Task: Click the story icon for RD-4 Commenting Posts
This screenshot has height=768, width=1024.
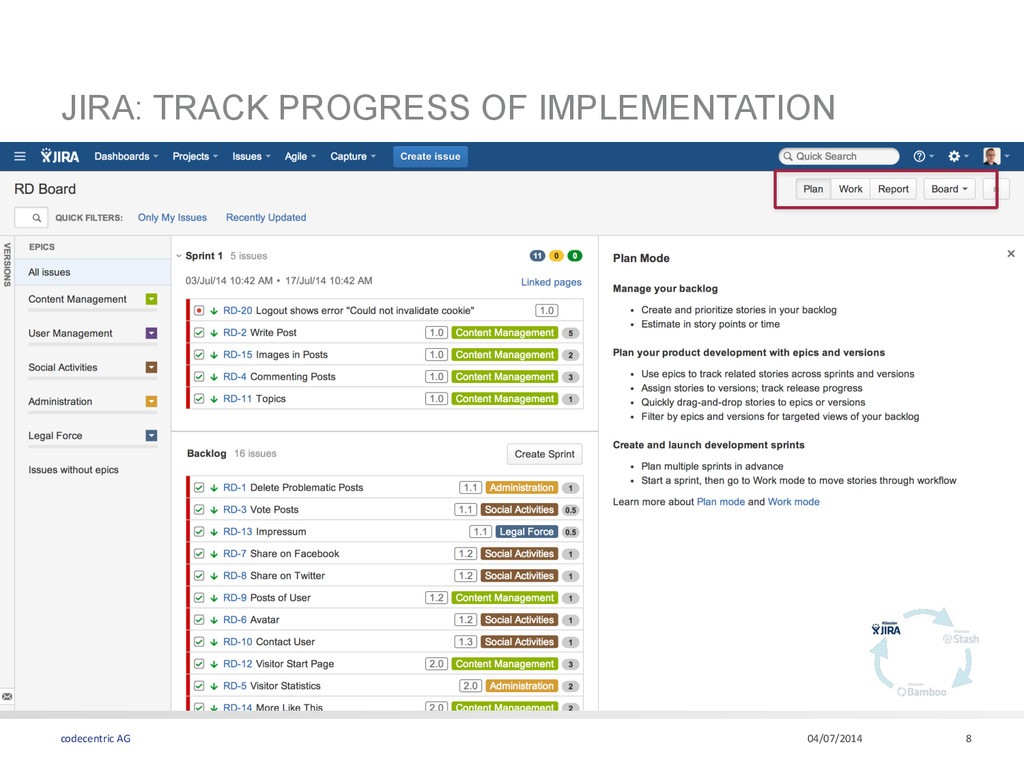Action: pos(199,377)
